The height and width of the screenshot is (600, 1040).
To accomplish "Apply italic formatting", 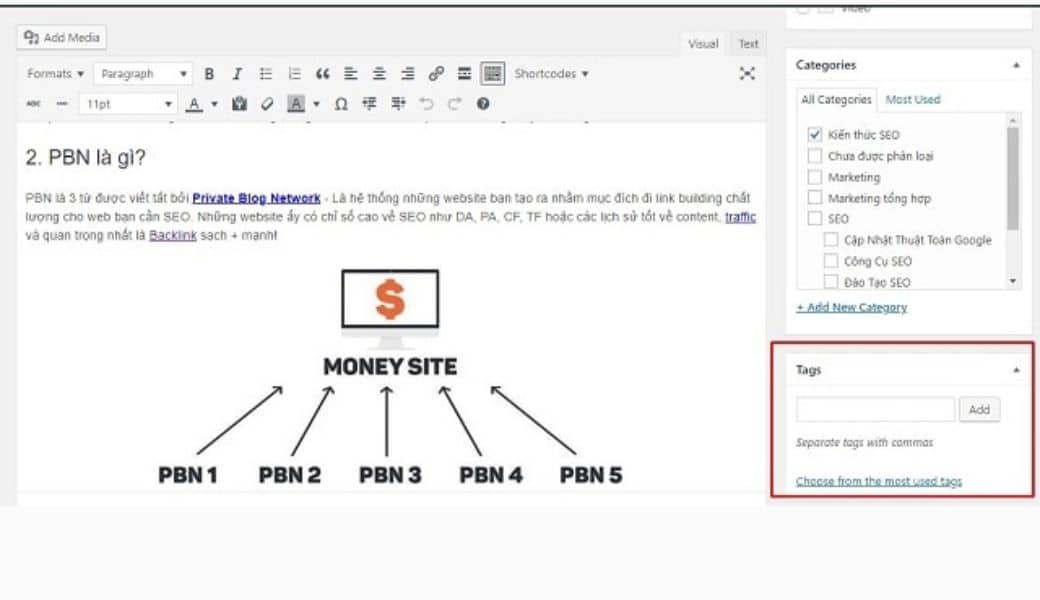I will click(237, 74).
